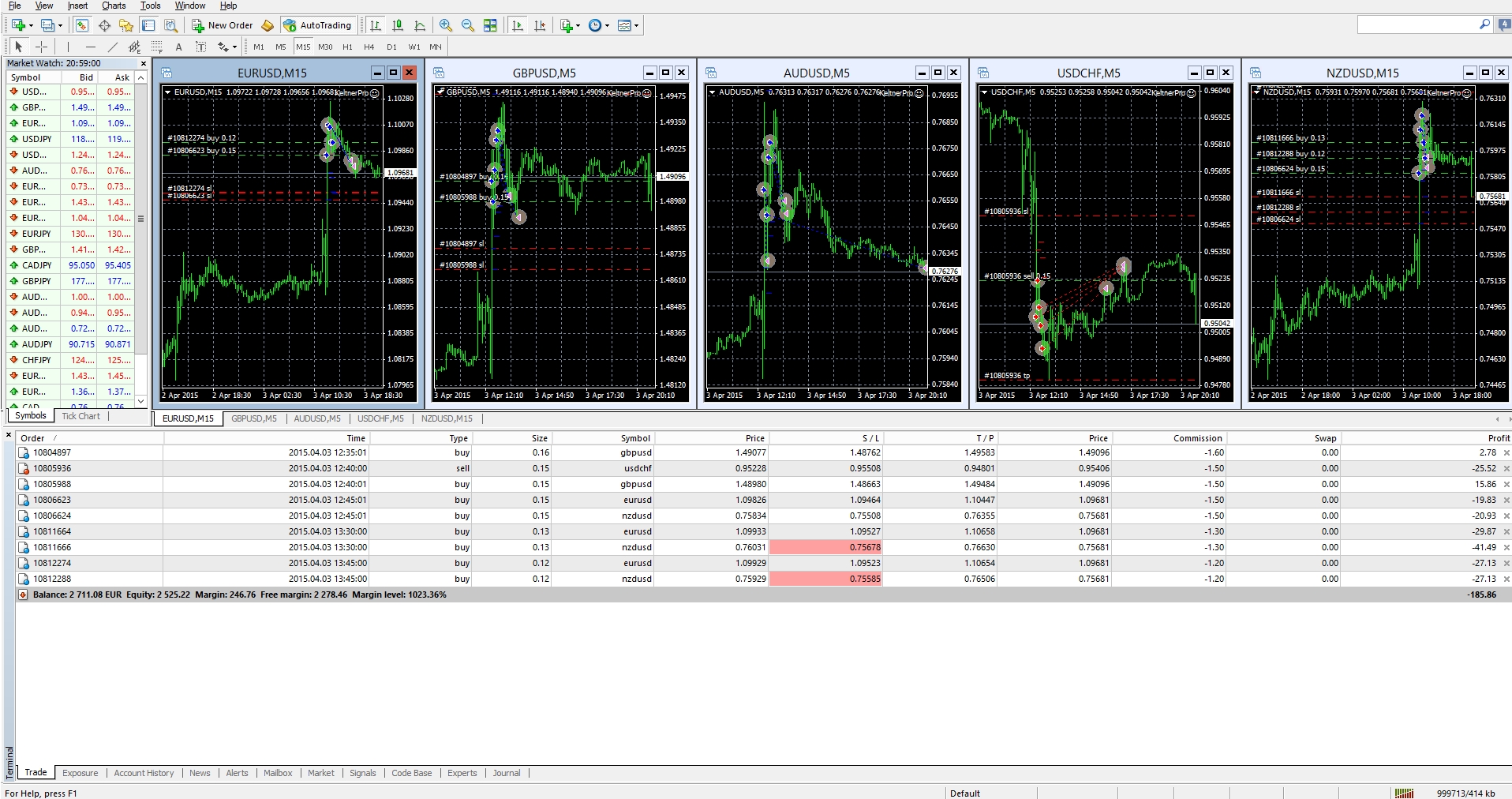Viewport: 1512px width, 799px height.
Task: Switch to line chart display icon
Action: (420, 25)
